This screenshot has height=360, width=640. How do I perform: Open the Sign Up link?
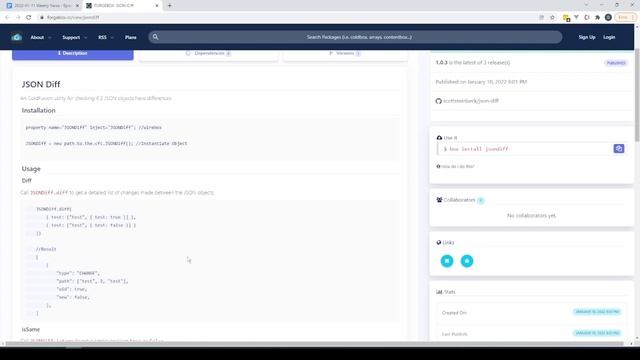[x=587, y=37]
